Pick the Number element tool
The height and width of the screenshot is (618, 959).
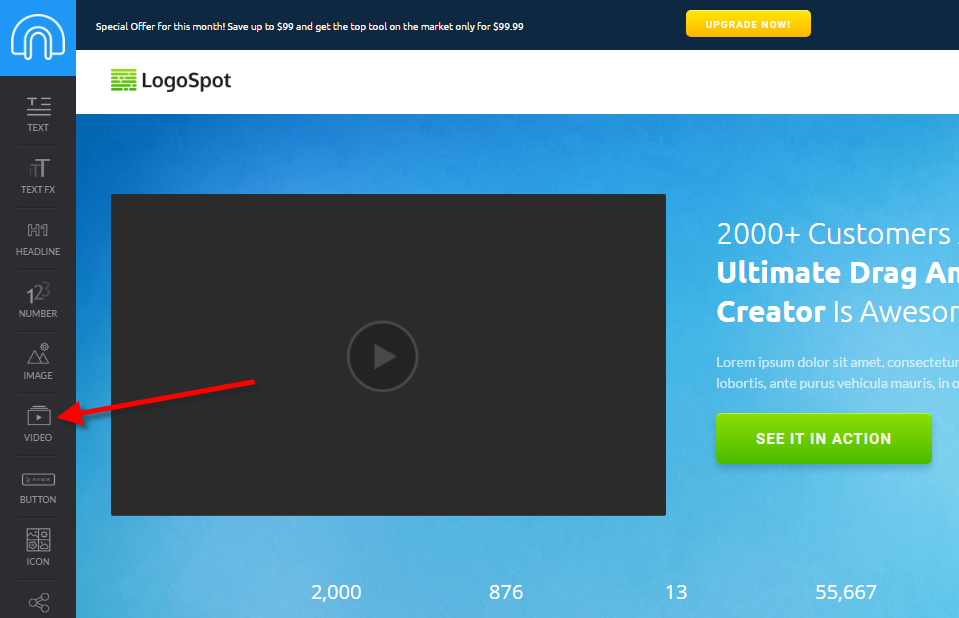[x=38, y=300]
